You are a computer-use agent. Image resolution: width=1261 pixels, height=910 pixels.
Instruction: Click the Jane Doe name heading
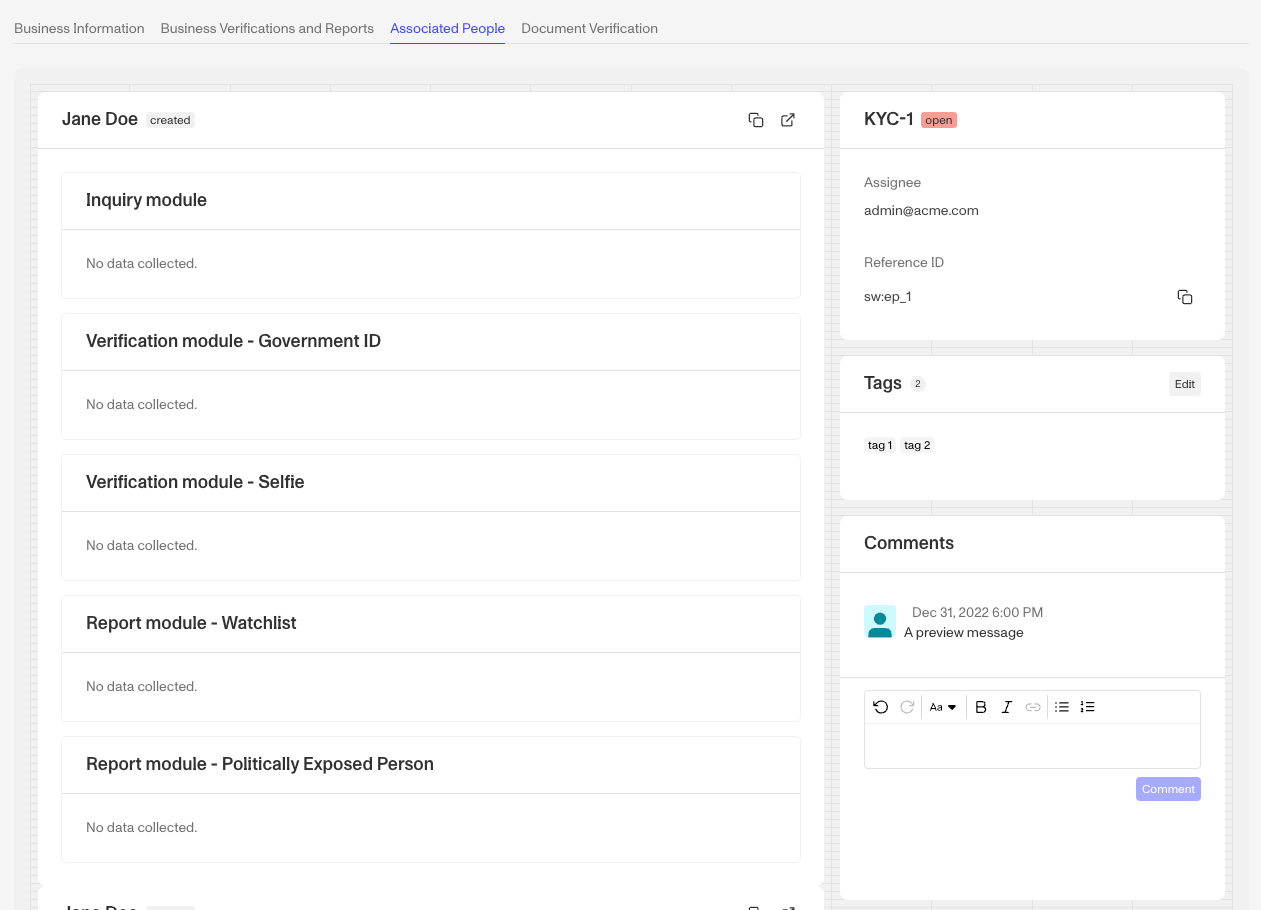coord(100,119)
